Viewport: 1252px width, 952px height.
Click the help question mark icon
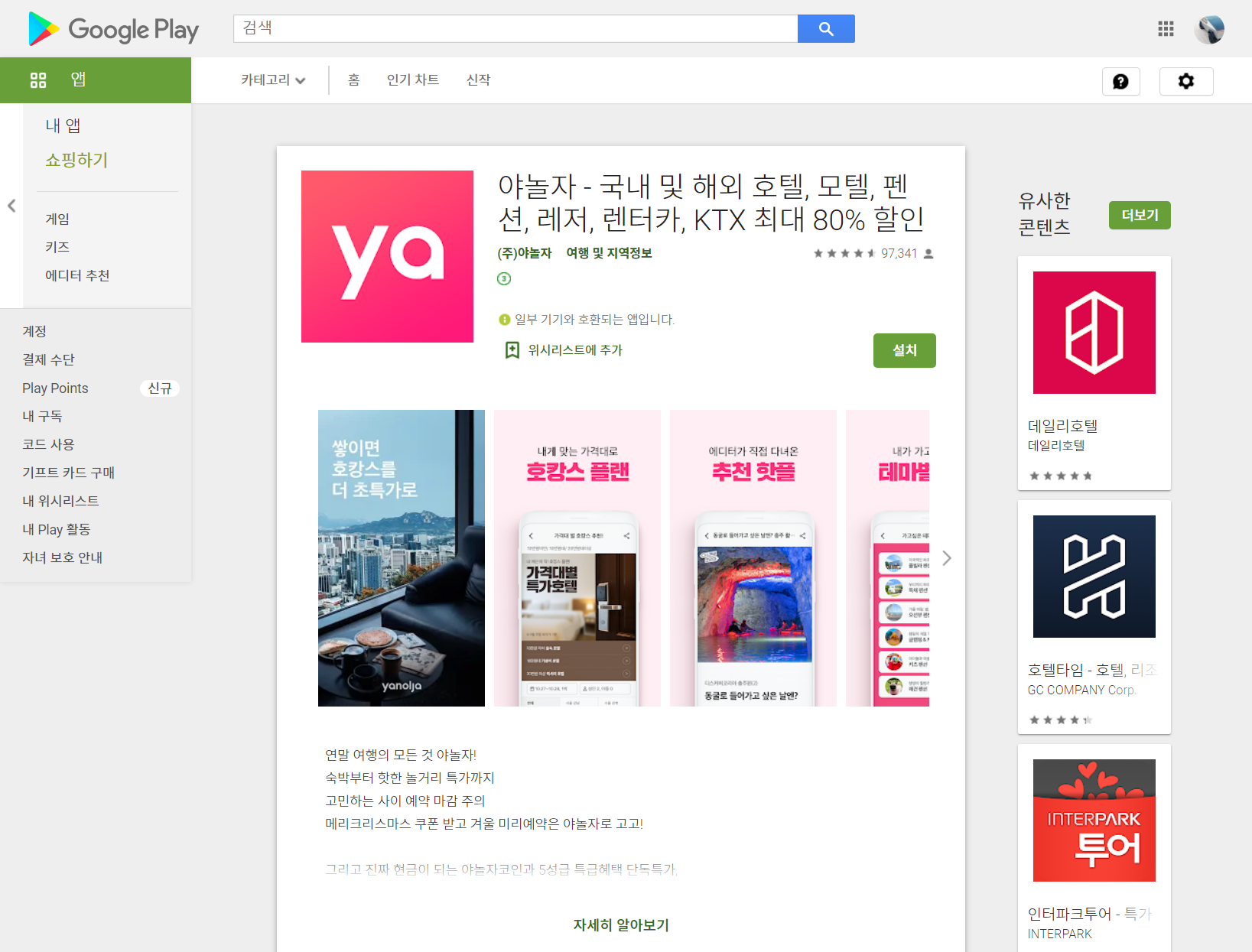[x=1120, y=82]
